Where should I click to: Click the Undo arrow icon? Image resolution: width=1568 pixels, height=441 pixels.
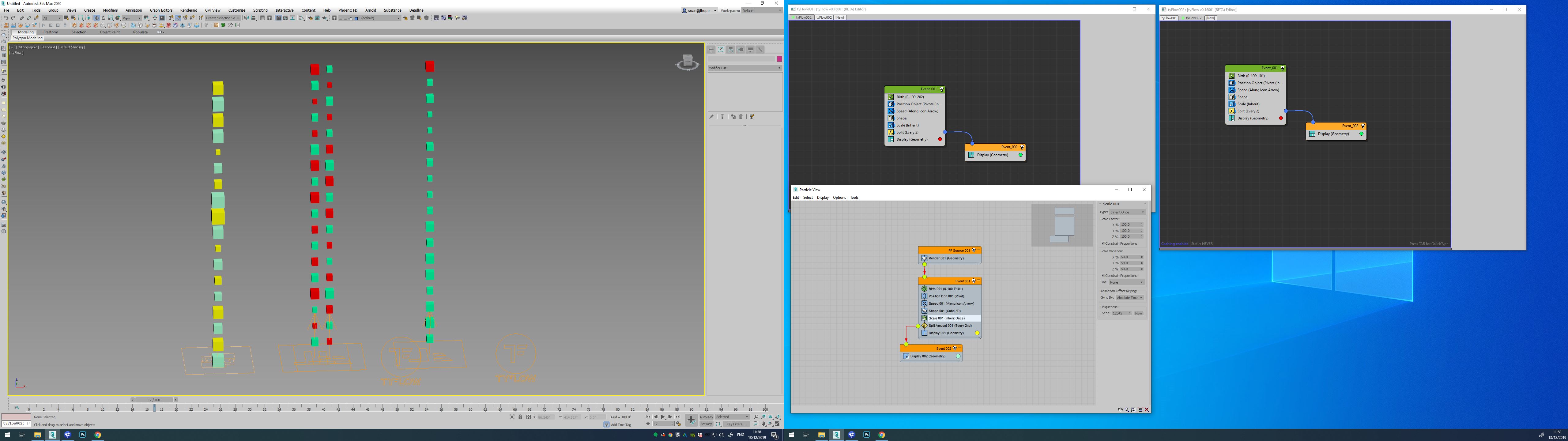pyautogui.click(x=6, y=18)
